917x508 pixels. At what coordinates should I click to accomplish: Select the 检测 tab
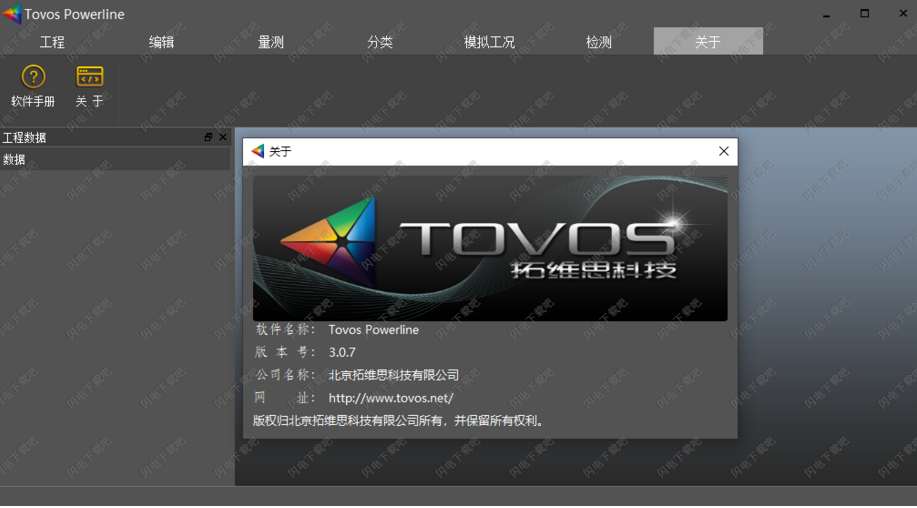599,42
